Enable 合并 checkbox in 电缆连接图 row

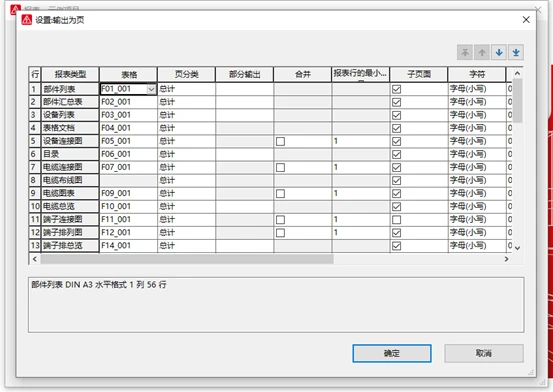pos(280,168)
